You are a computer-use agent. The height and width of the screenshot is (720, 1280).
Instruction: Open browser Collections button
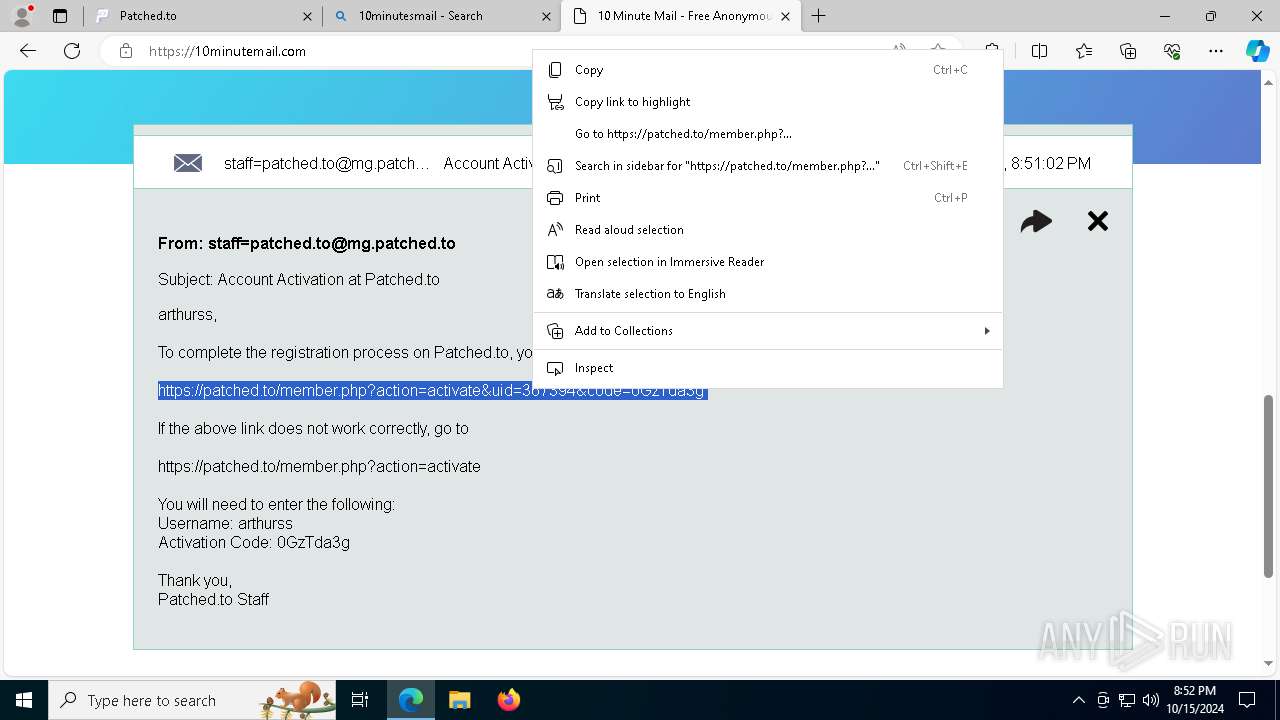(x=1128, y=51)
